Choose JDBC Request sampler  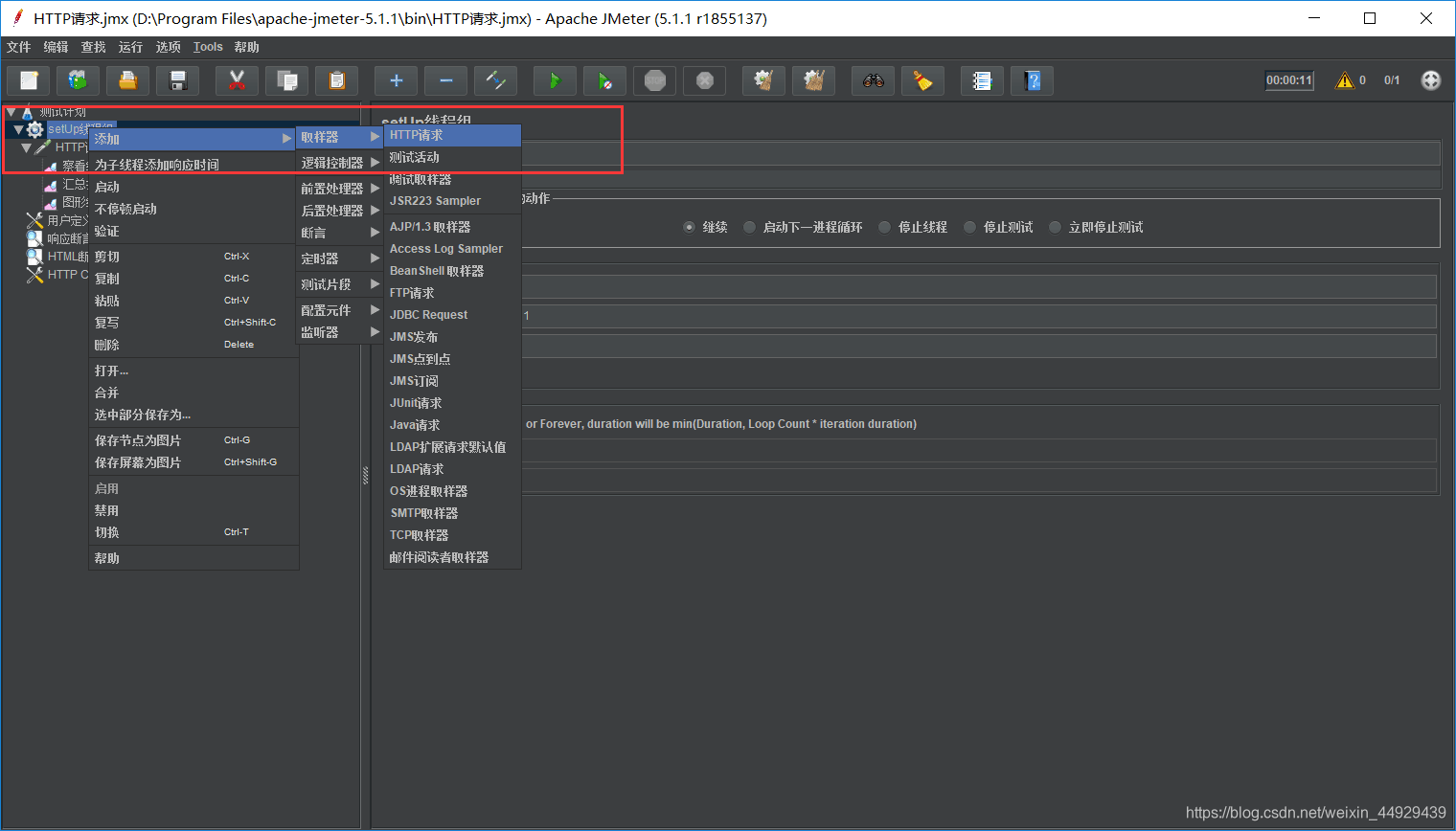tap(452, 315)
